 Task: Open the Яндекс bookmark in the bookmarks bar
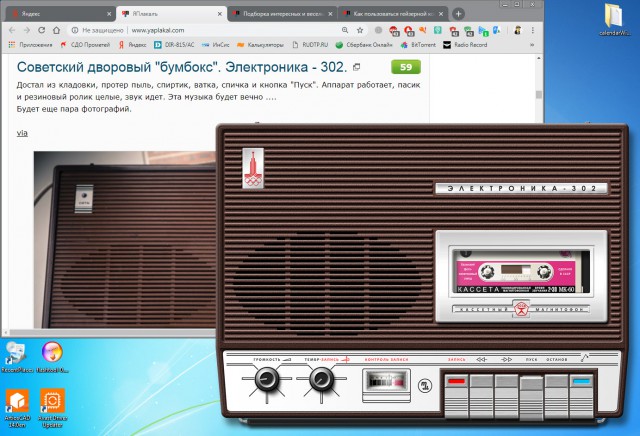[132, 45]
